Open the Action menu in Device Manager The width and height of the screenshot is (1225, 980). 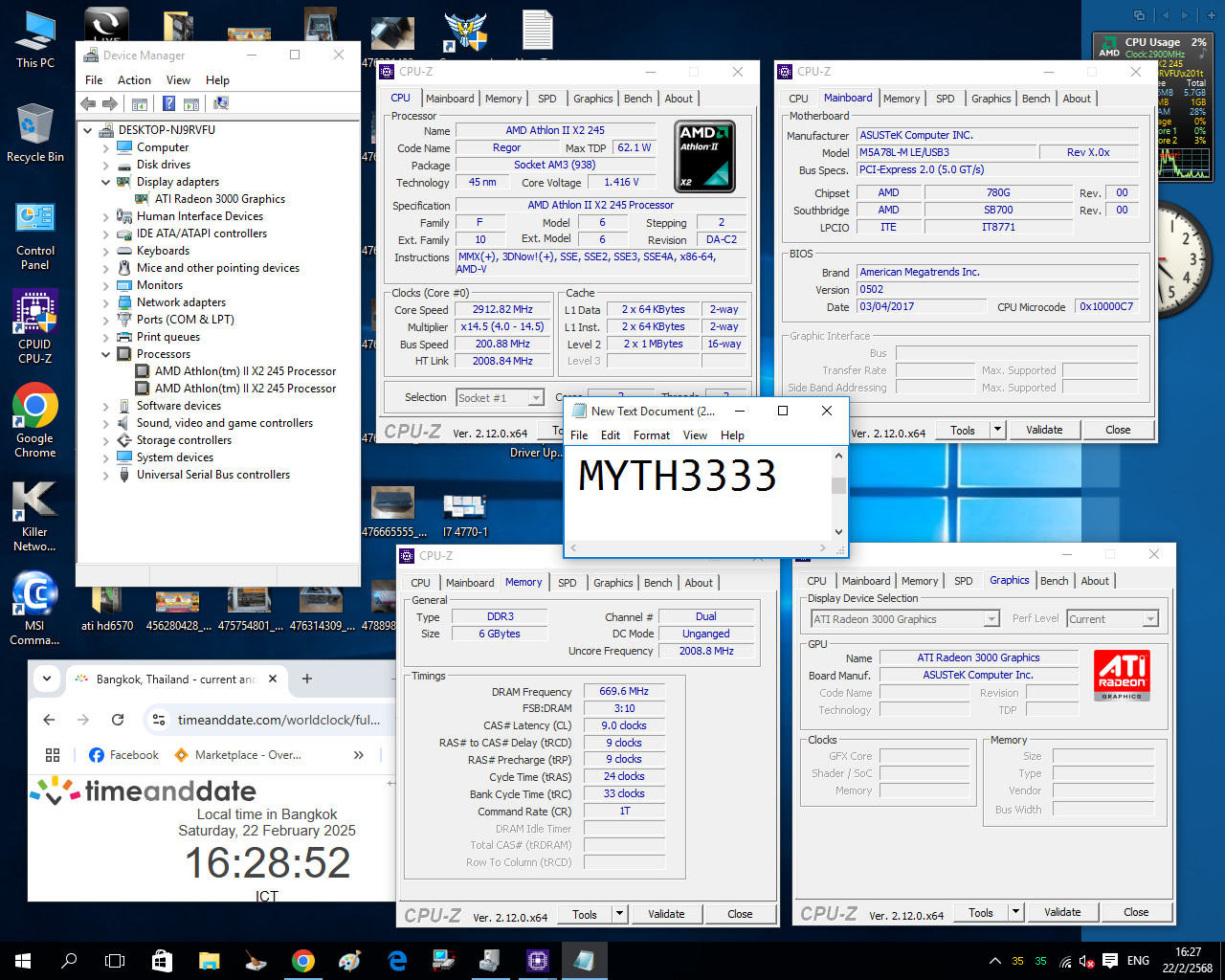click(134, 80)
